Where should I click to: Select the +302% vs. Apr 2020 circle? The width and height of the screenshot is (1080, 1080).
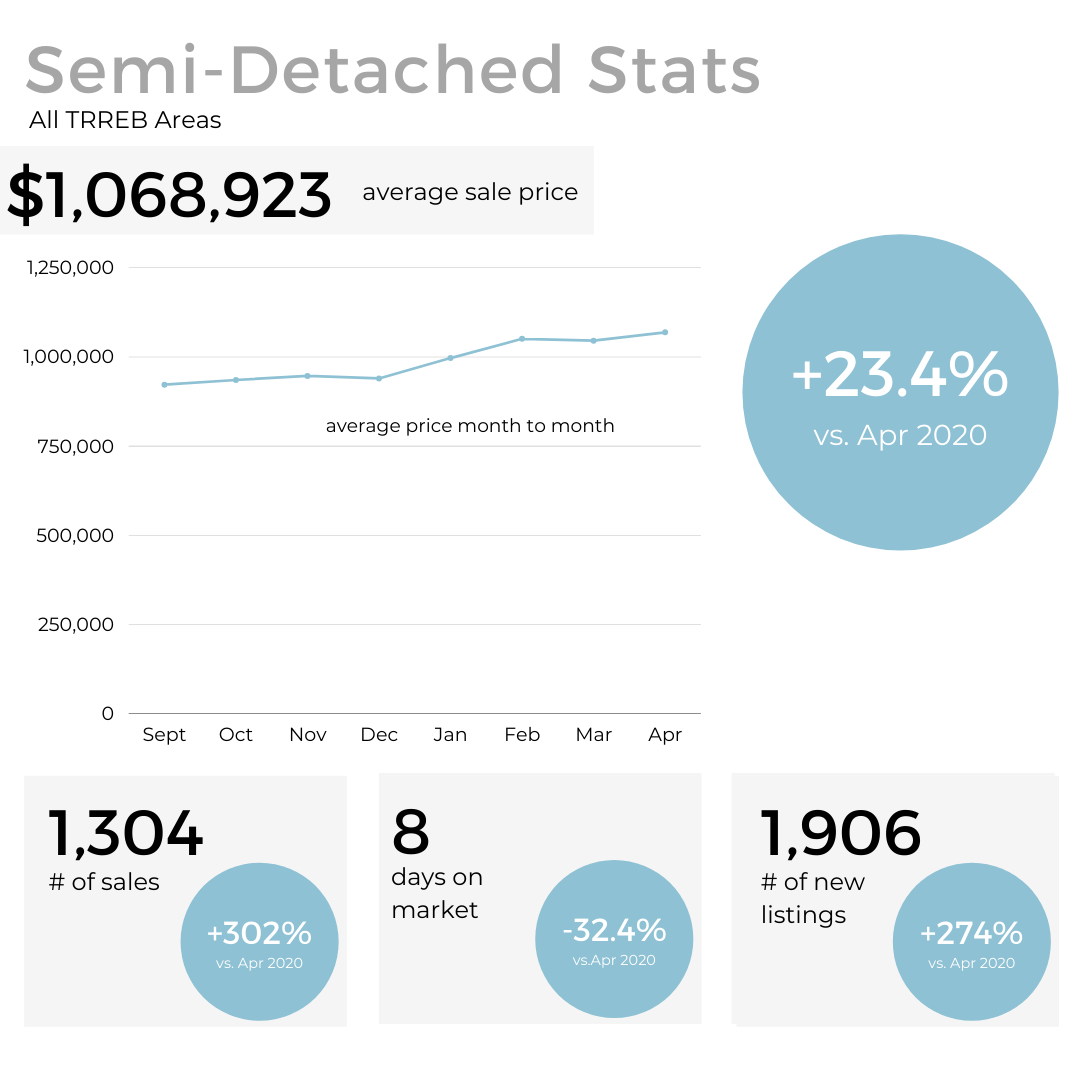[260, 942]
